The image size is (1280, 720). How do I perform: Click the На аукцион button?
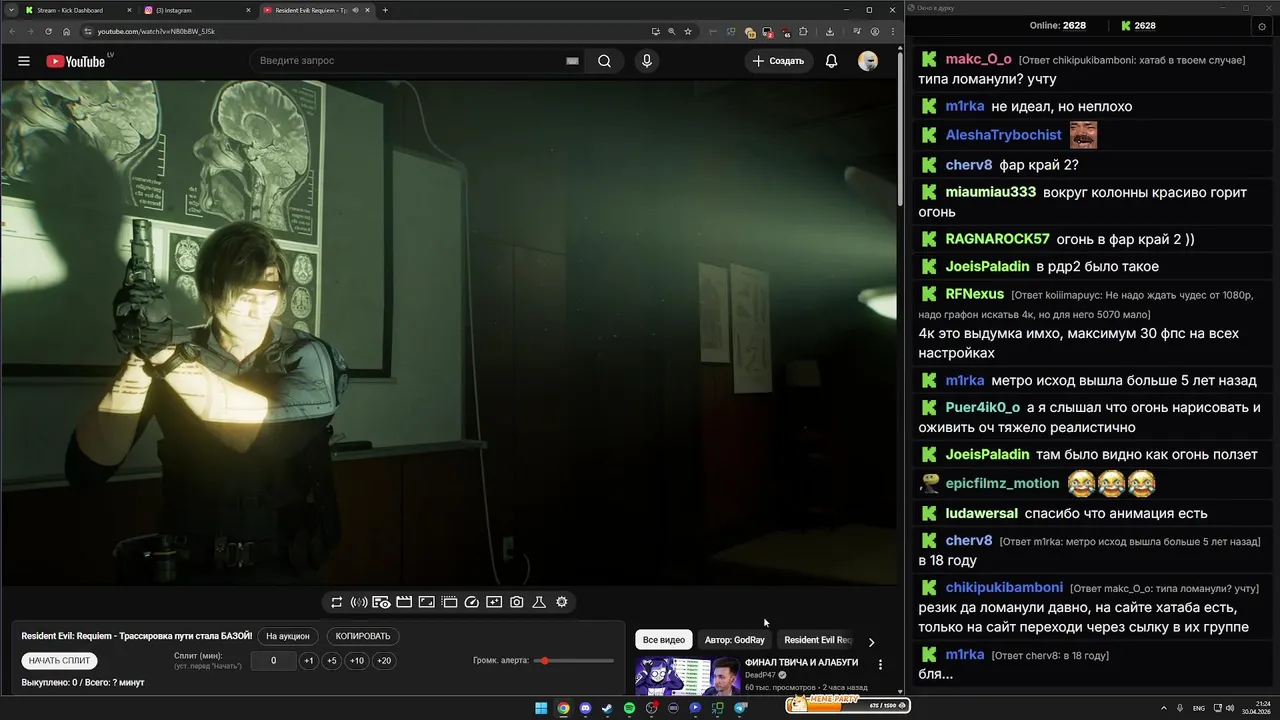(288, 636)
